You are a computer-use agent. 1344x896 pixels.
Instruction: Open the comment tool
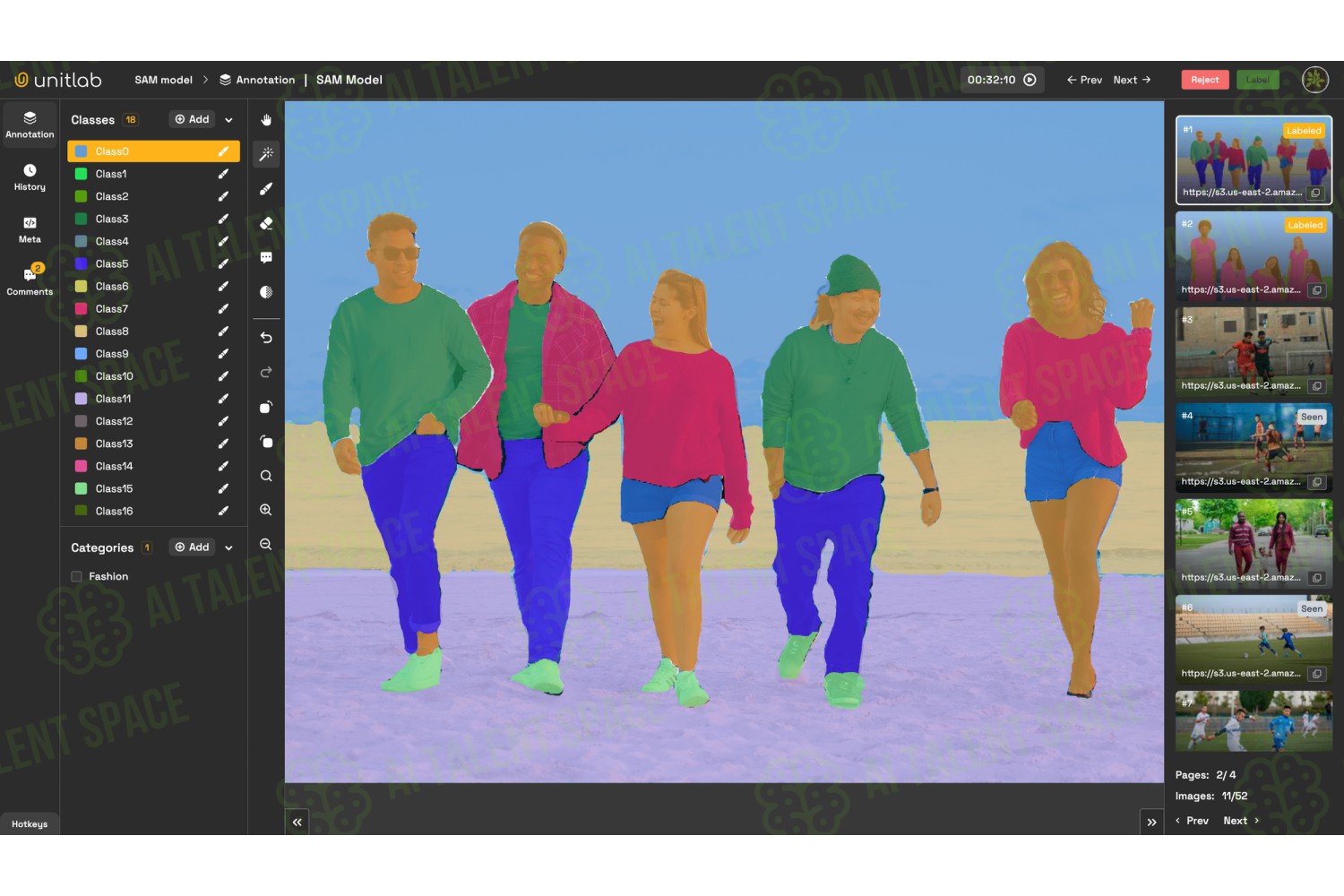click(x=266, y=257)
